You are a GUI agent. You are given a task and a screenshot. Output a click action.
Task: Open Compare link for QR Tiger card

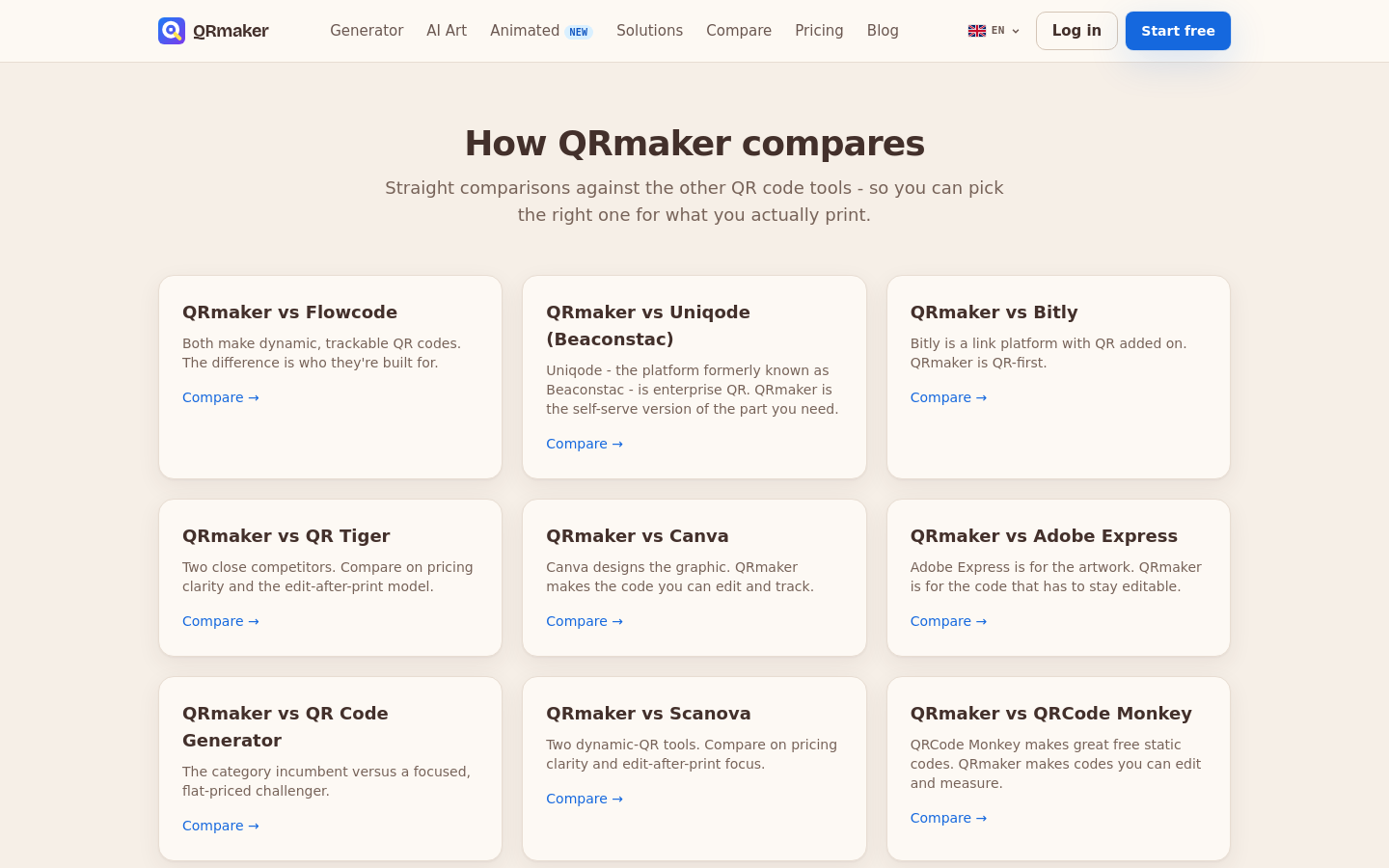[x=221, y=621]
